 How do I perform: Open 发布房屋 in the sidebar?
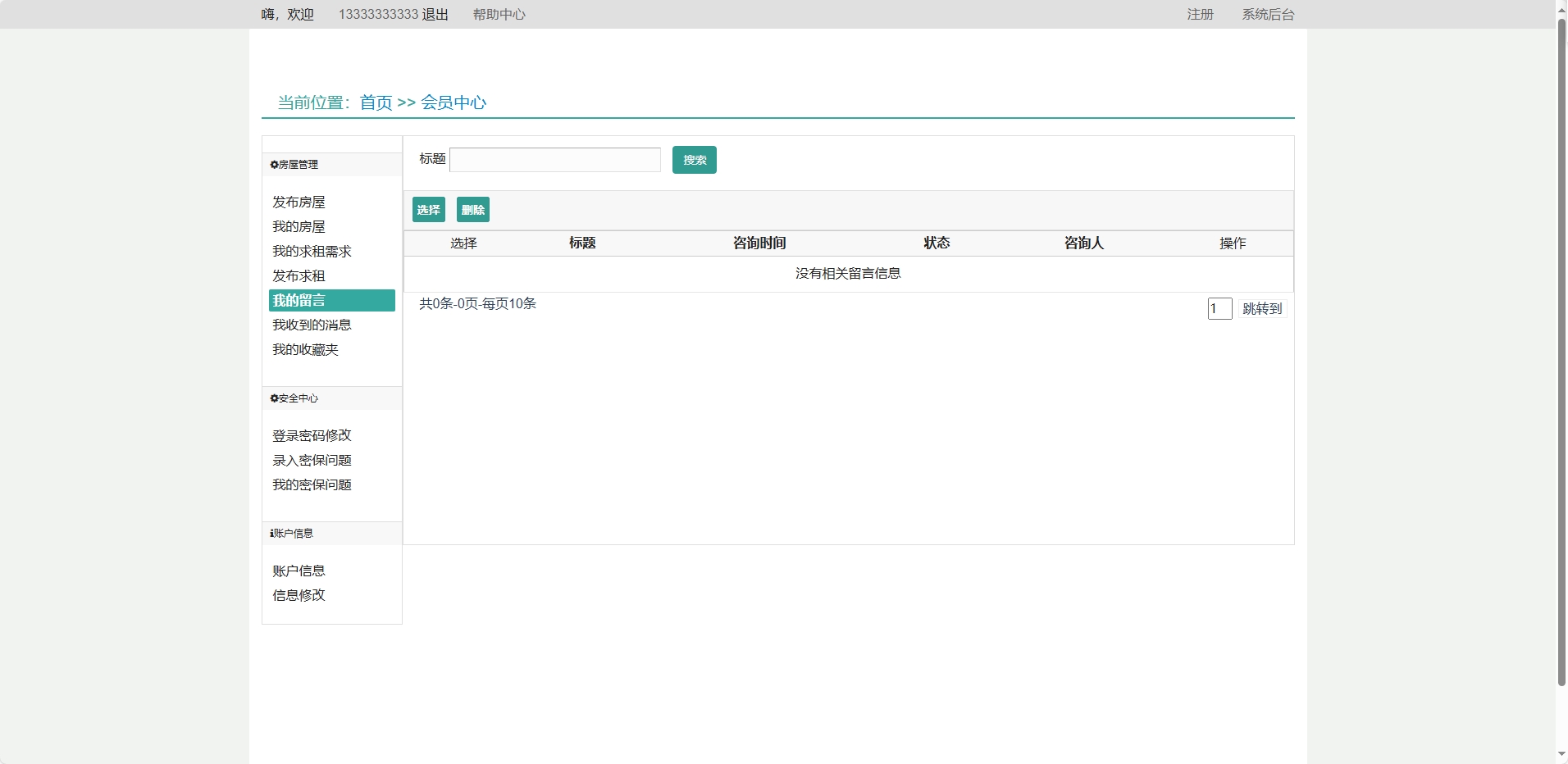299,202
